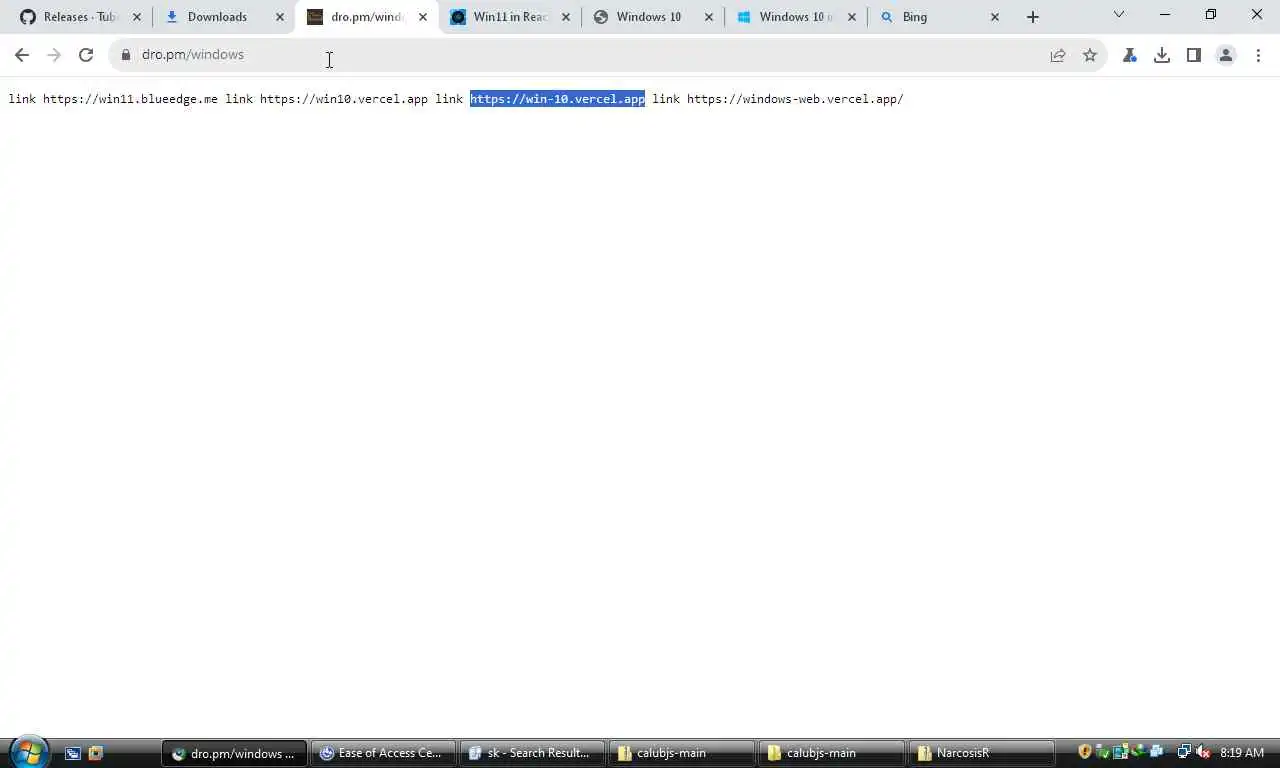Close the Releases GitHub tab

[137, 17]
